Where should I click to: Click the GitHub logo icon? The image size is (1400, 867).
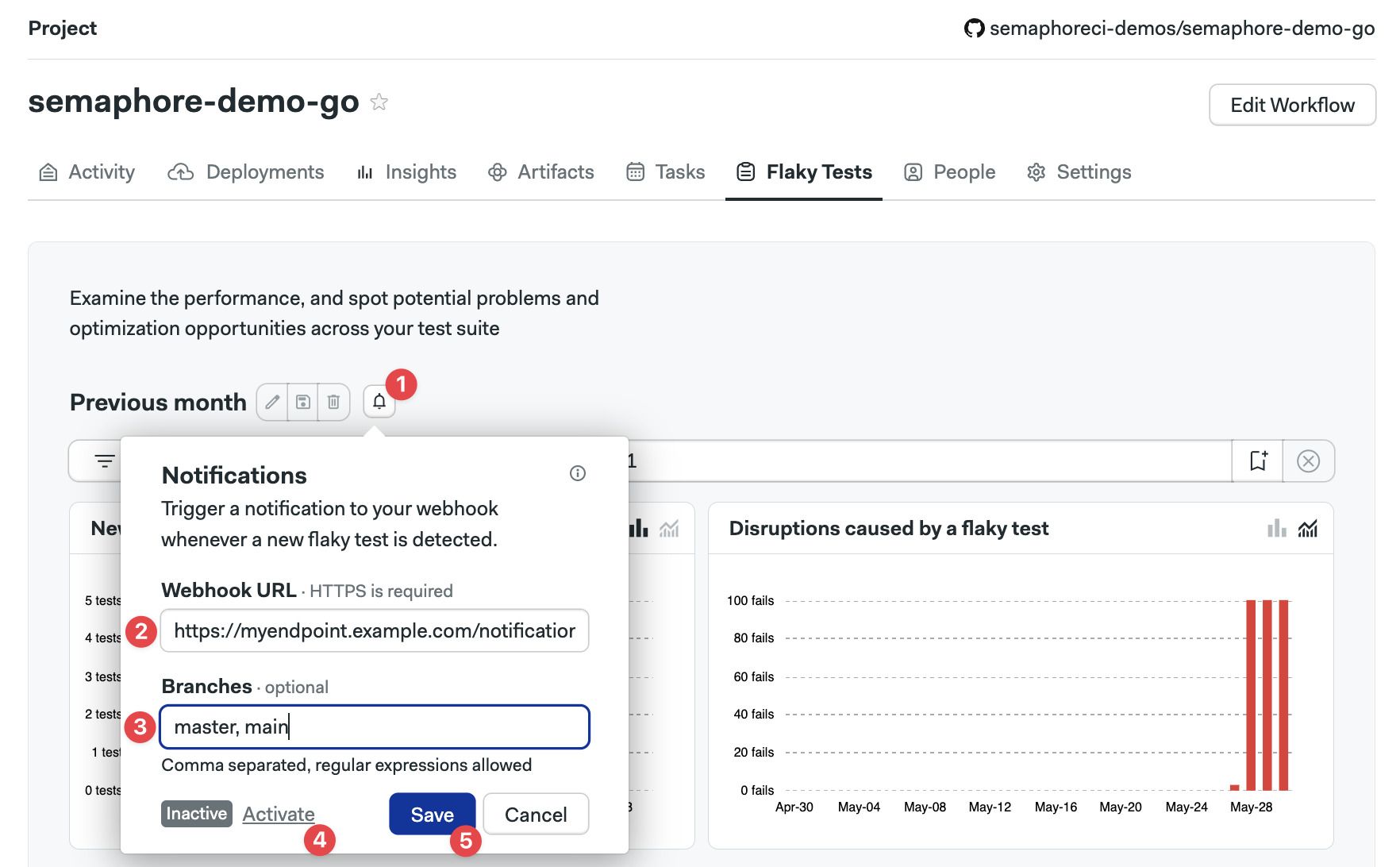[x=974, y=29]
